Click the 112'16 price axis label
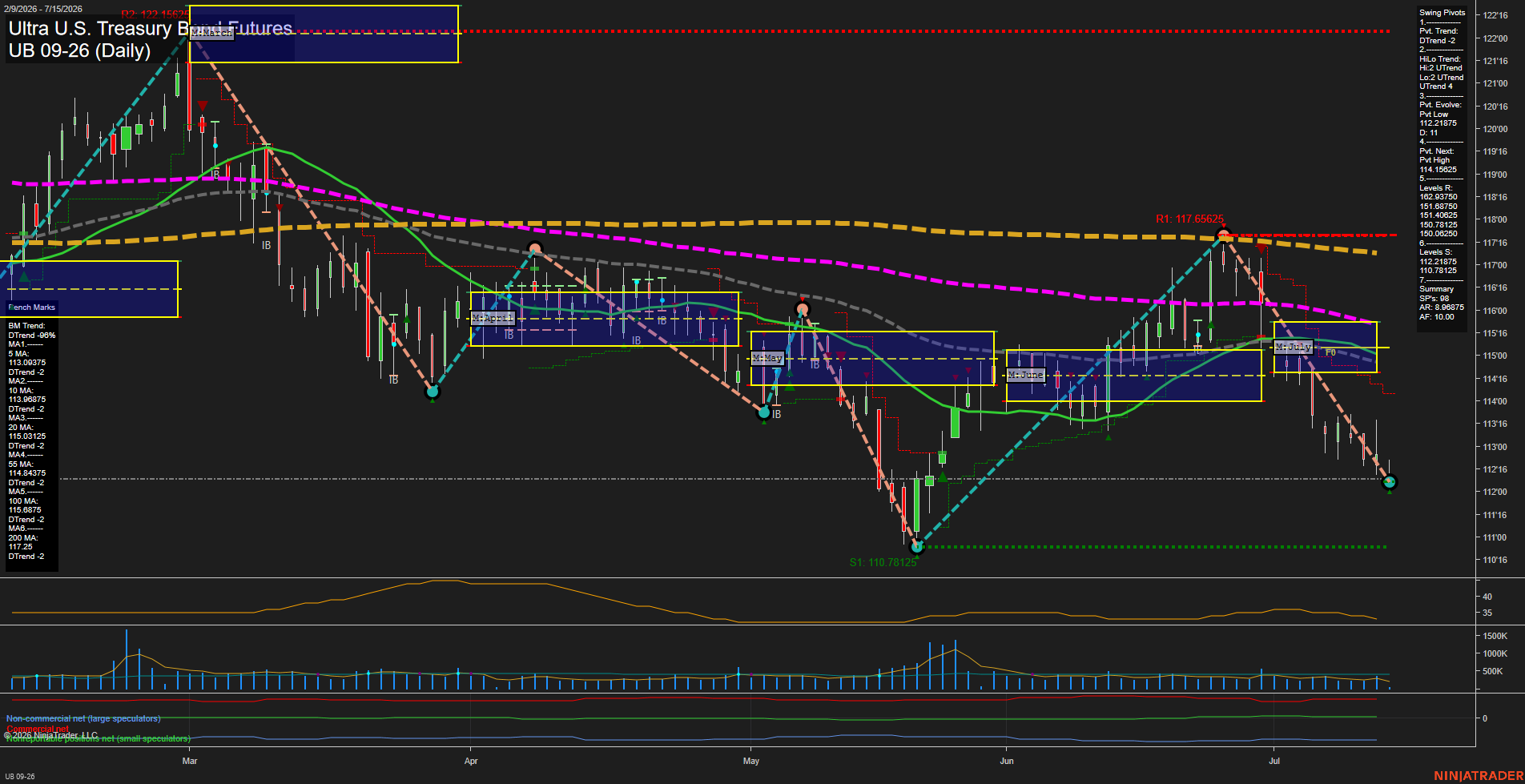The image size is (1525, 784). point(1495,469)
